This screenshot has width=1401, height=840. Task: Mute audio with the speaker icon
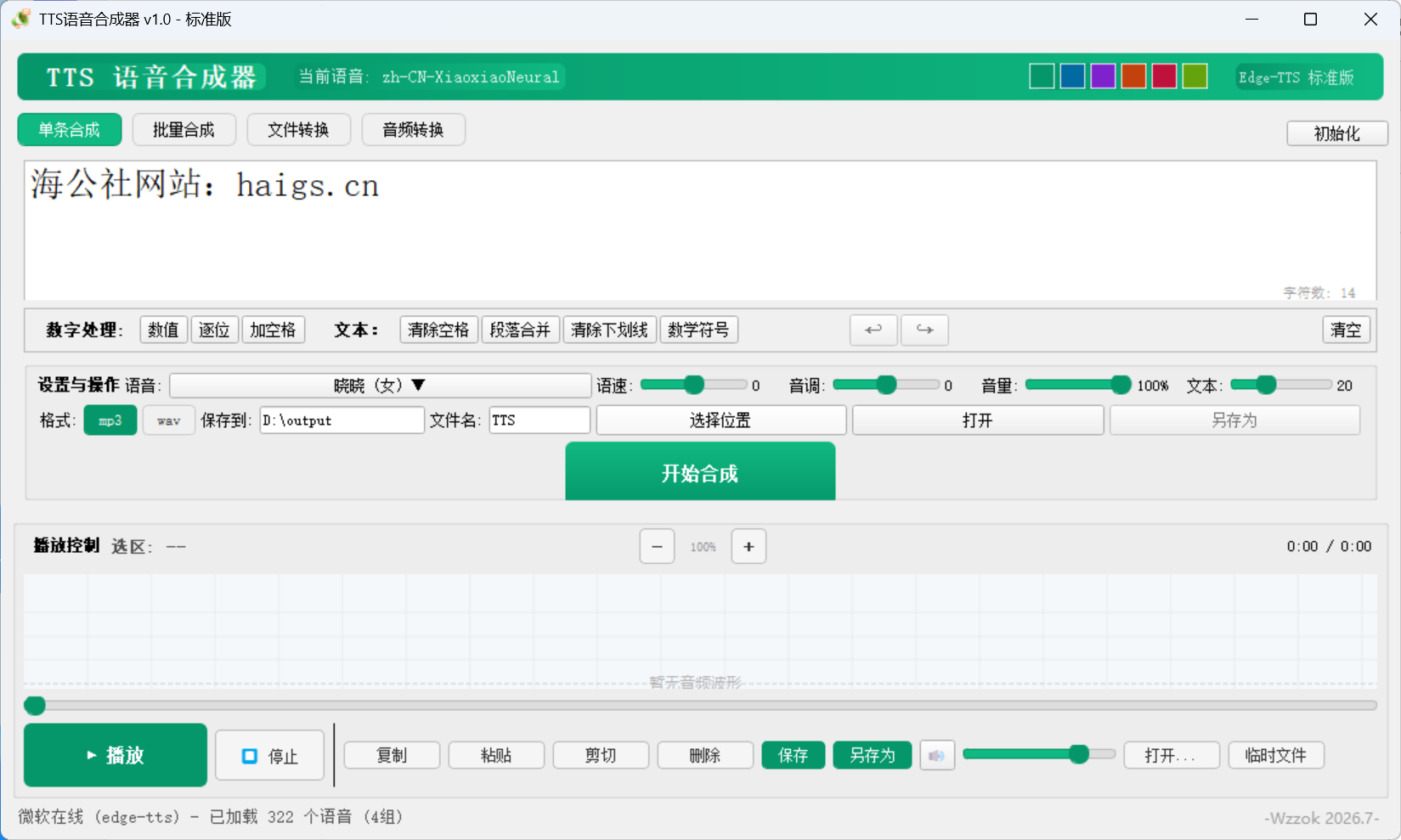pyautogui.click(x=937, y=755)
